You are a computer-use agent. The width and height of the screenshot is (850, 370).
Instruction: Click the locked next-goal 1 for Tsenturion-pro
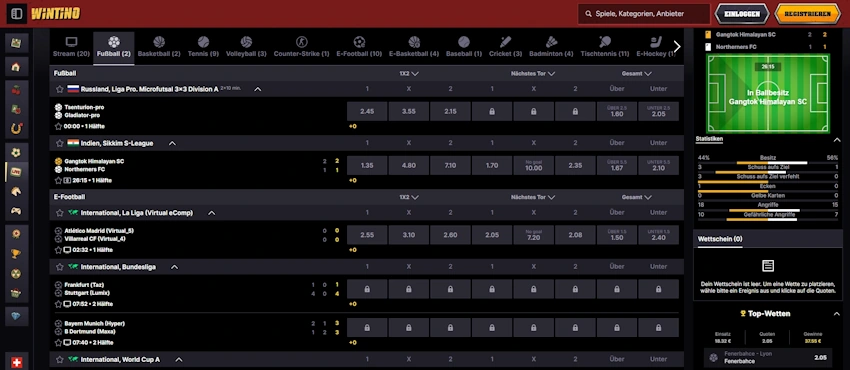[492, 111]
